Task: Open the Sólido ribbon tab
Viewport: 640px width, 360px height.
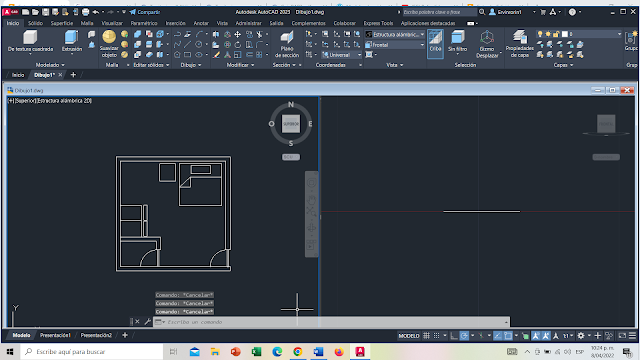Action: coord(36,23)
